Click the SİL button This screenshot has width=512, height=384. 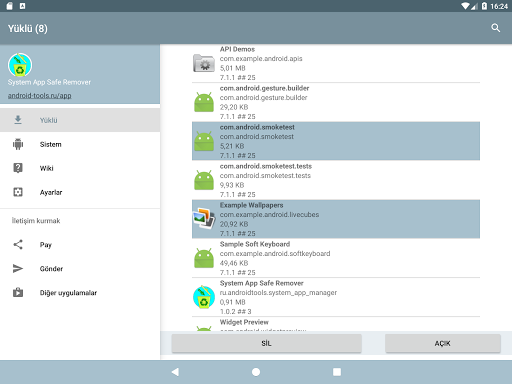tap(266, 343)
